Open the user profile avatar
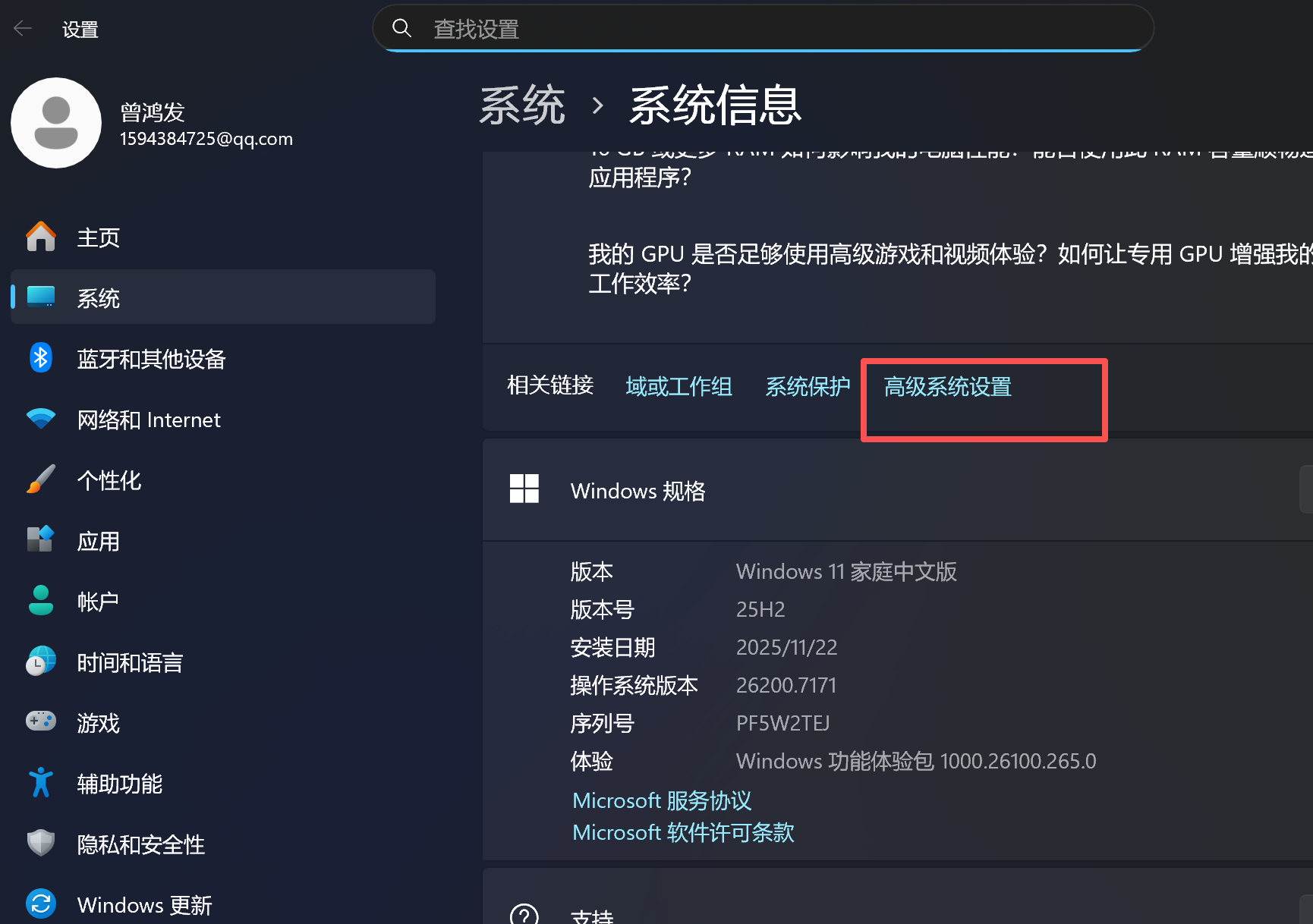The width and height of the screenshot is (1313, 924). pyautogui.click(x=56, y=123)
